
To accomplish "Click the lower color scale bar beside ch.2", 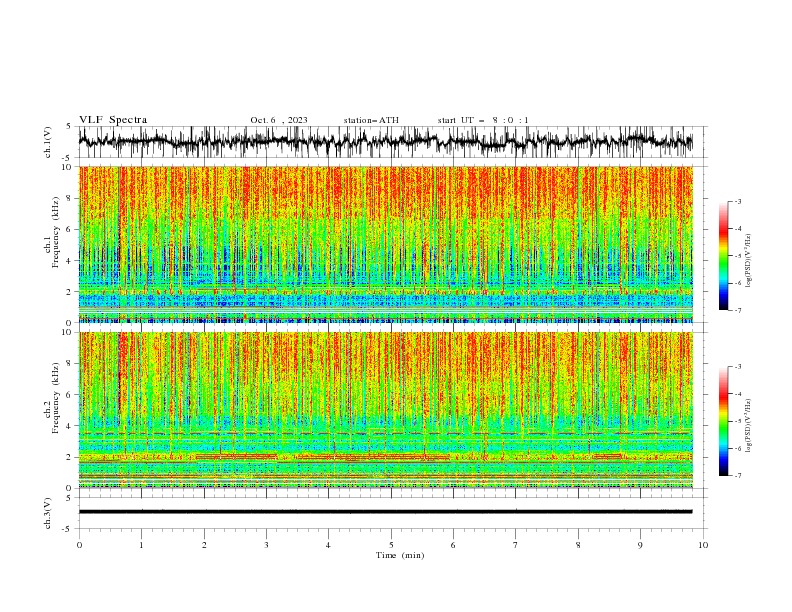I will point(723,421).
